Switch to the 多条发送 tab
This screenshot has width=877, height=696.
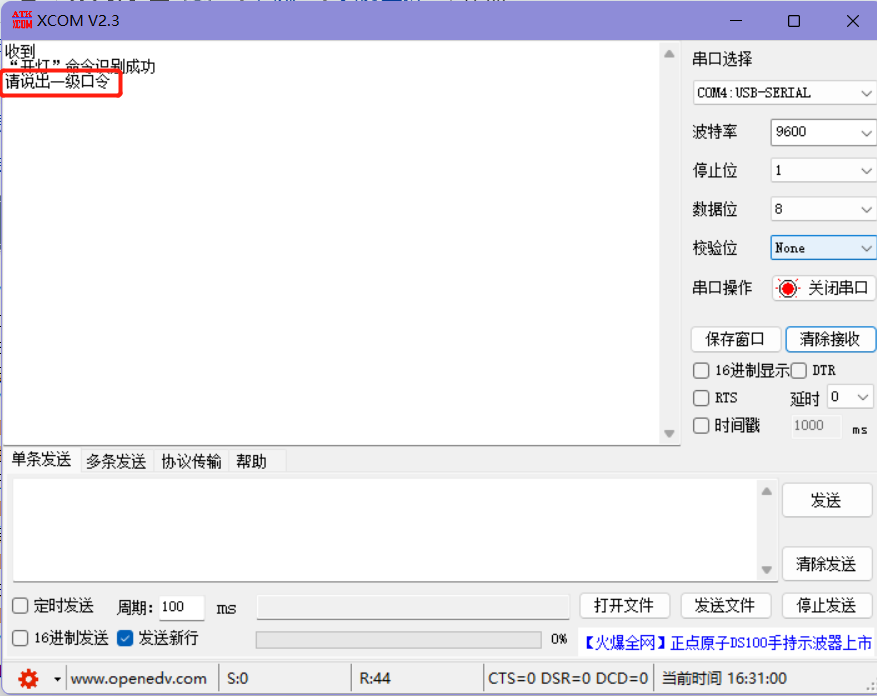[x=116, y=462]
